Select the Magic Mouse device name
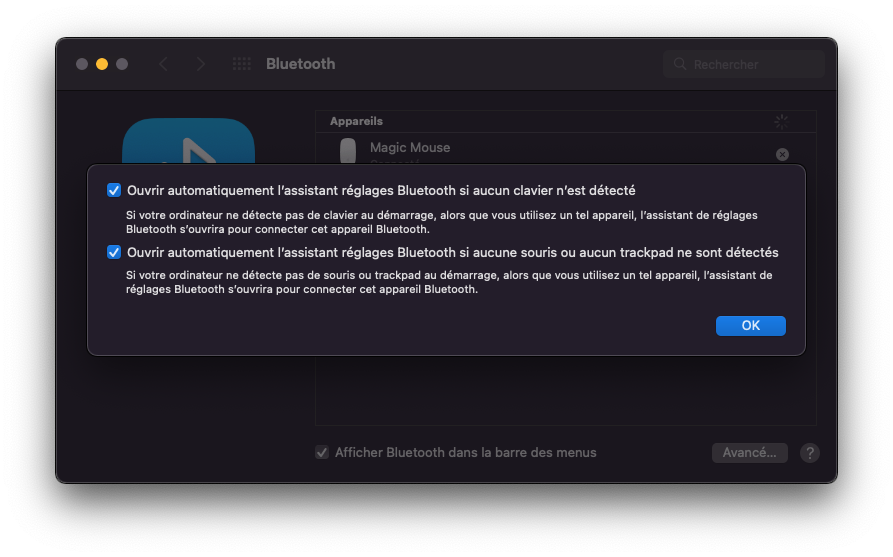This screenshot has width=893, height=557. point(410,148)
